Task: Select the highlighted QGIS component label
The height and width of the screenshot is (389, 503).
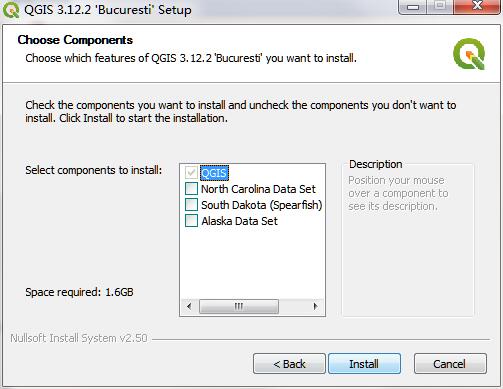Action: pos(214,173)
